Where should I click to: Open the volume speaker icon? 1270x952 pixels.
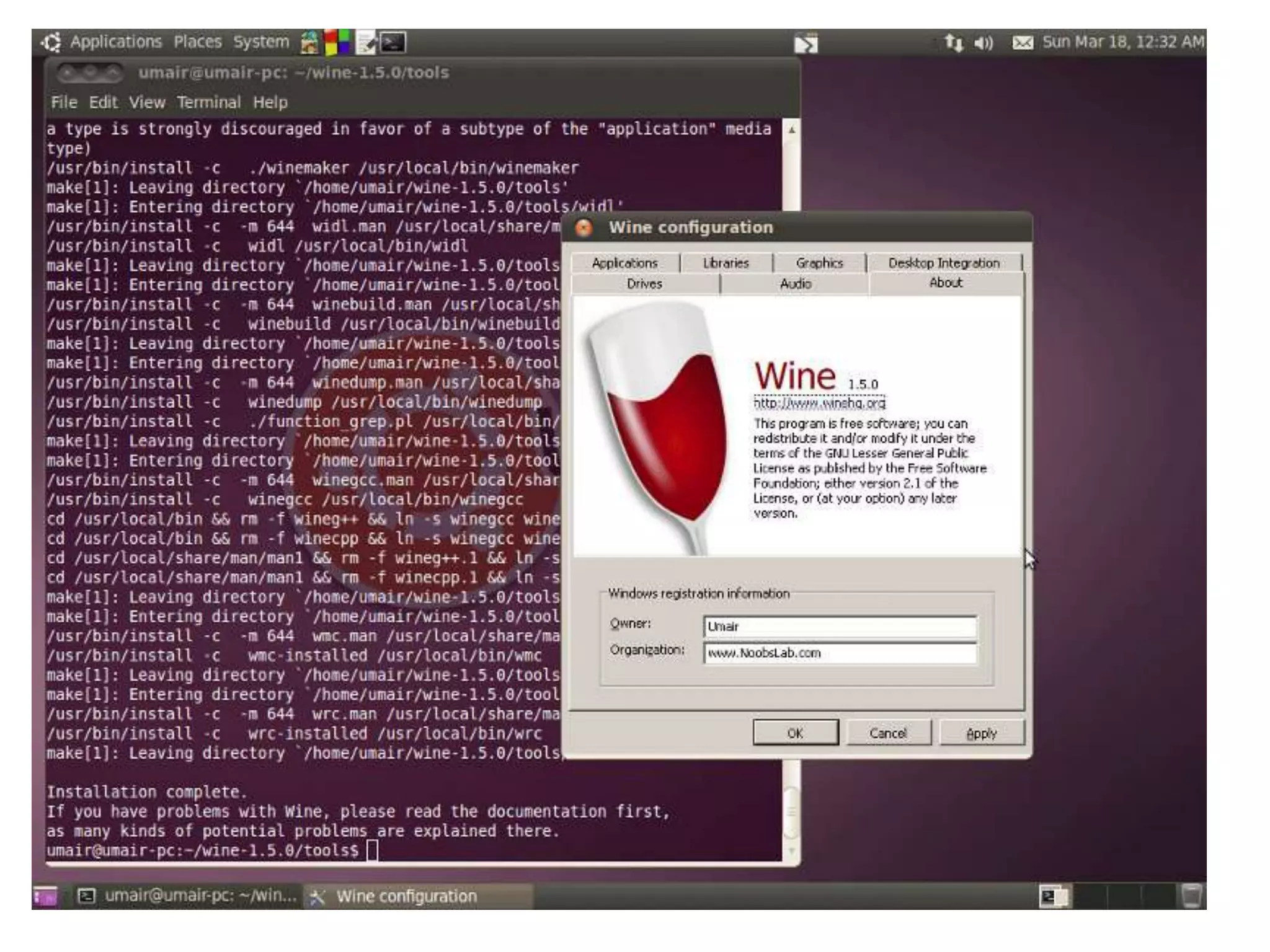pos(983,43)
